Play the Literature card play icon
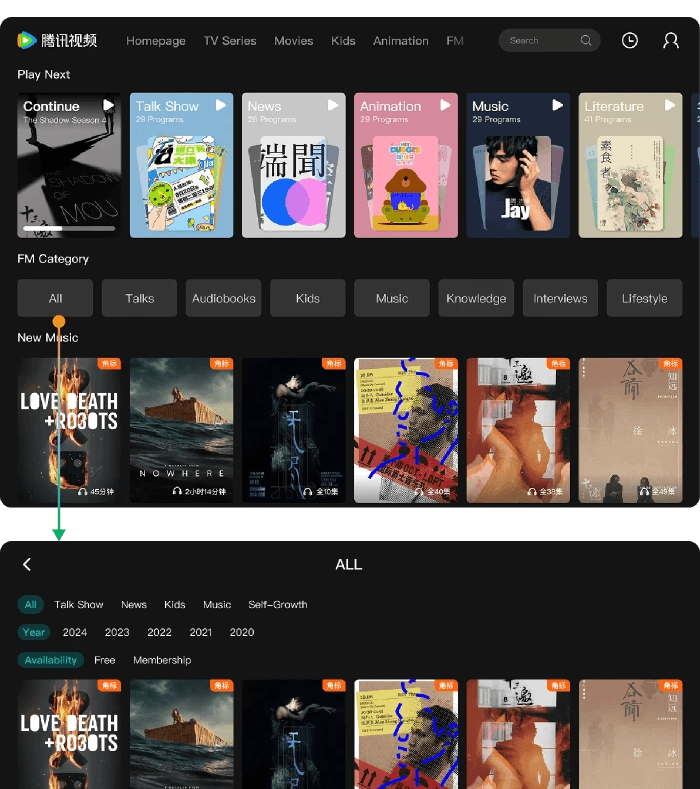Screen dimensions: 700x789 [x=669, y=105]
